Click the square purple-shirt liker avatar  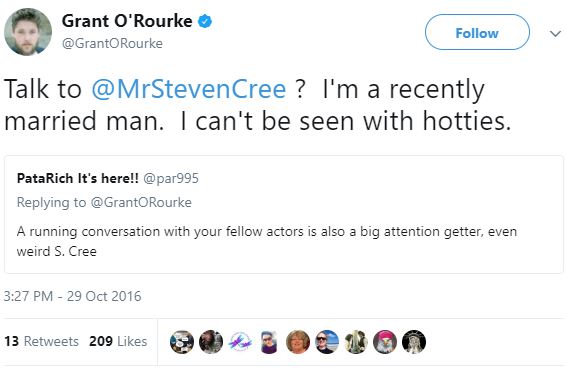(x=269, y=342)
